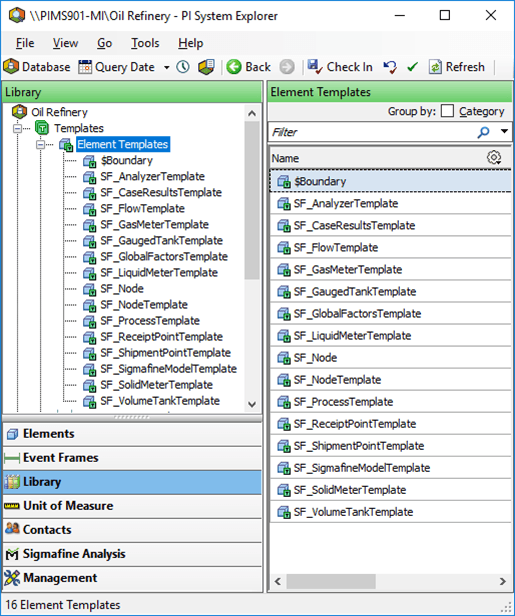The height and width of the screenshot is (616, 515).
Task: Click SF_GasMeterTemplate icon in the list
Action: pyautogui.click(x=284, y=270)
